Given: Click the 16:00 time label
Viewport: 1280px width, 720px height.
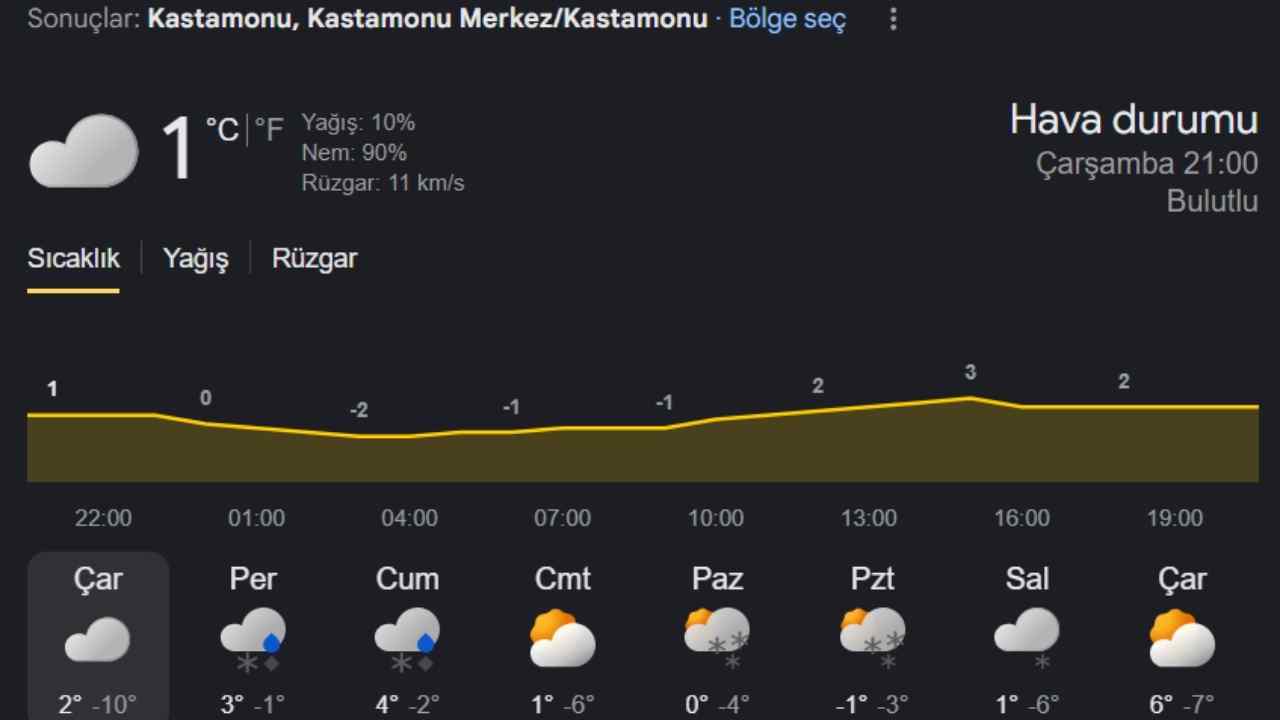Looking at the screenshot, I should coord(1022,518).
